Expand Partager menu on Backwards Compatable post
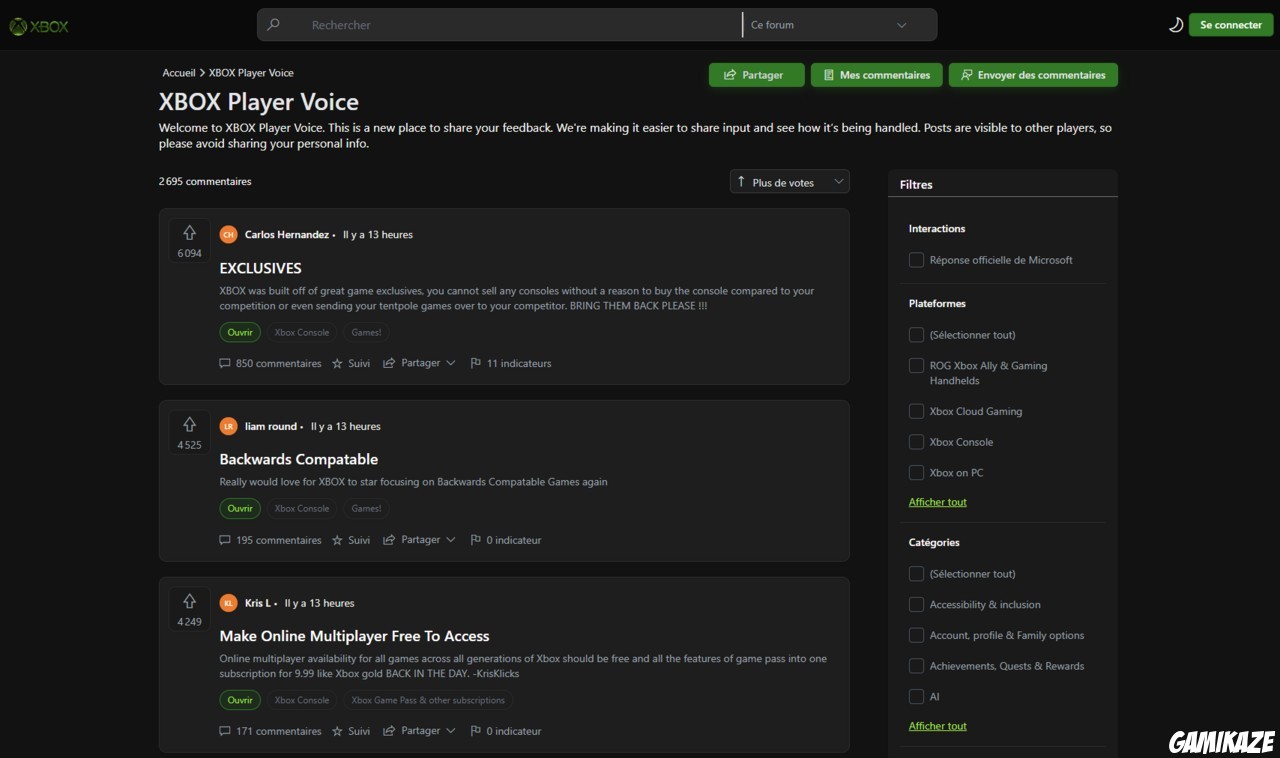The image size is (1280, 758). [419, 540]
